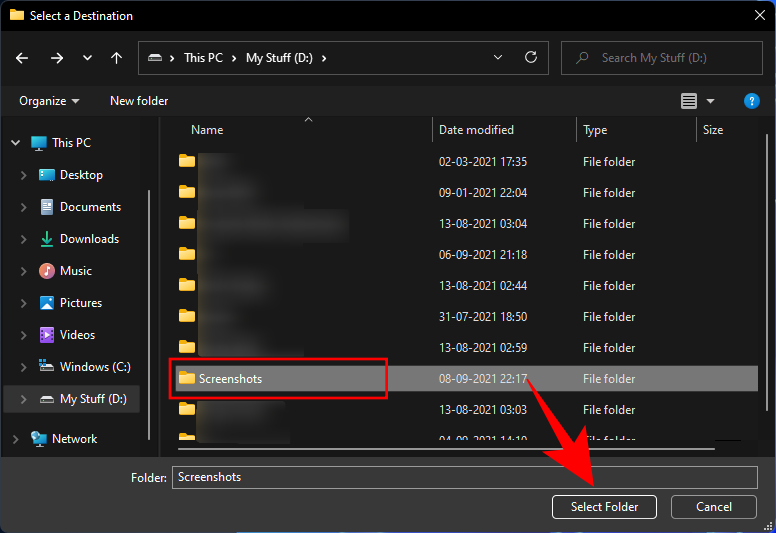Viewport: 776px width, 533px height.
Task: Select the Screenshots folder icon
Action: click(x=186, y=379)
